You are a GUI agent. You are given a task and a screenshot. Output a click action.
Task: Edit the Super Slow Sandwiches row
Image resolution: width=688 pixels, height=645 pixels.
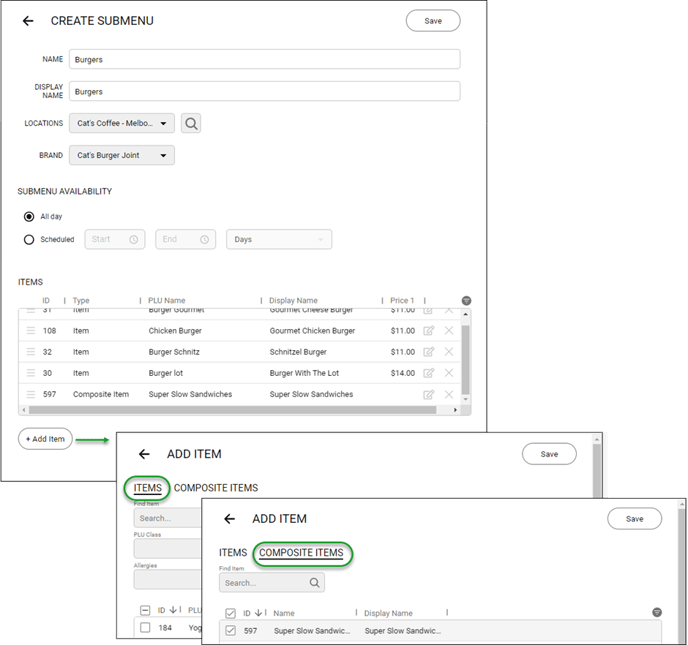coord(429,394)
